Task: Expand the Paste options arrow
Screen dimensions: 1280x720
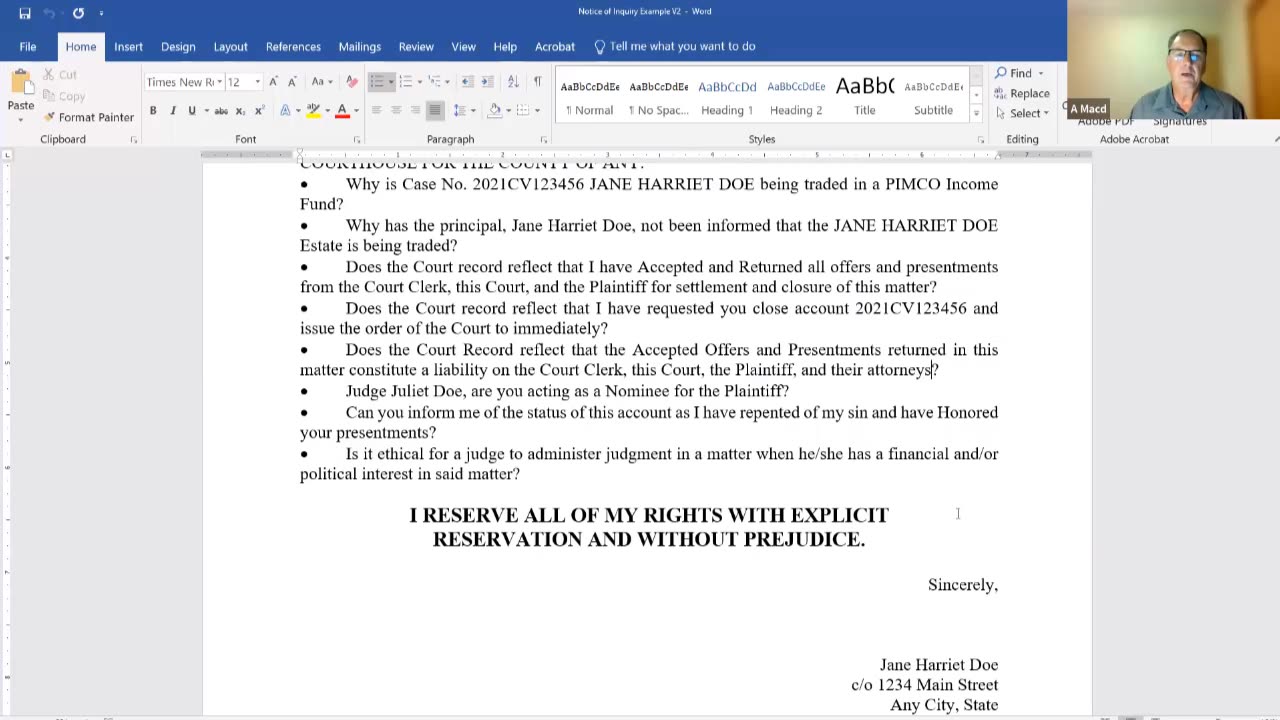Action: 20,119
